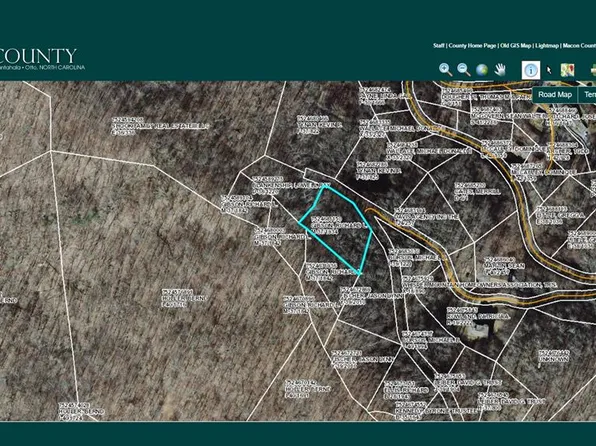Click the printer icon at toolbar edge
Screen dimensions: 596x446
[593, 71]
